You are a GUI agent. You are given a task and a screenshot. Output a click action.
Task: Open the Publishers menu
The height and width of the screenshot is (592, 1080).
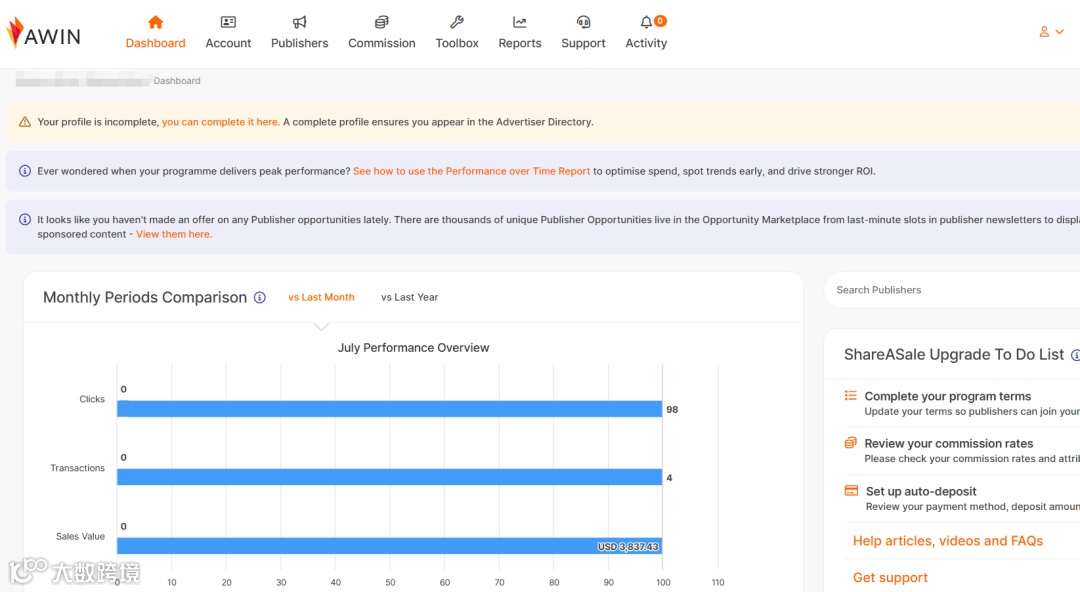click(x=300, y=32)
